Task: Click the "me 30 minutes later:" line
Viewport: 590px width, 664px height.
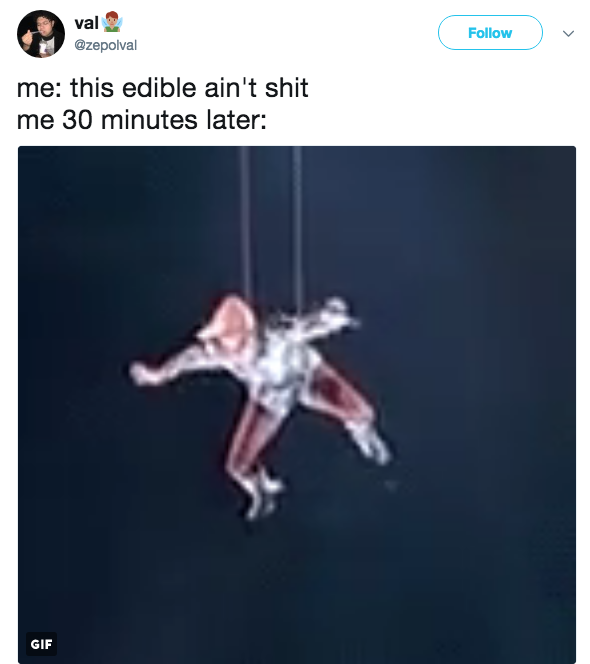Action: point(142,120)
